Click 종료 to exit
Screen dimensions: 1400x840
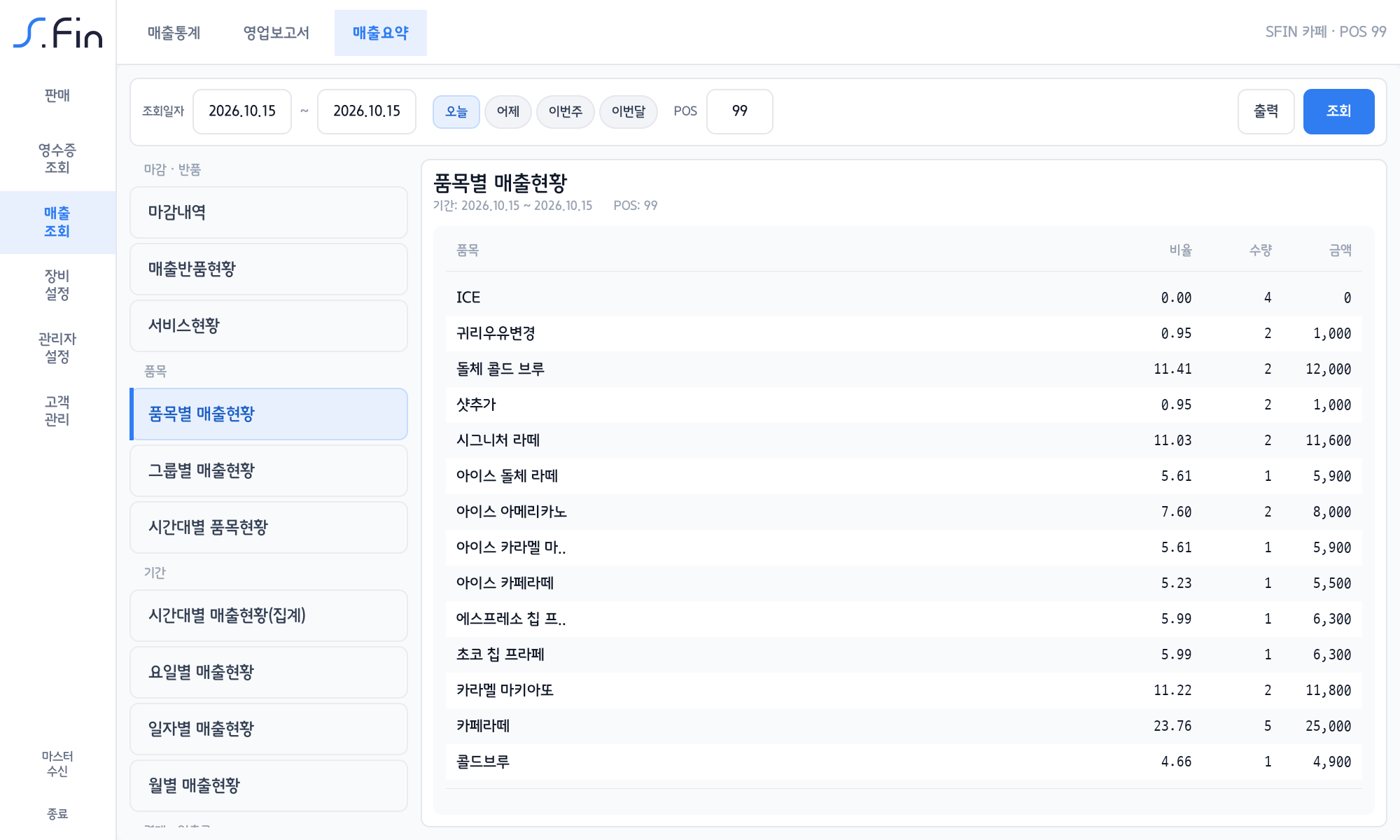coord(57,813)
